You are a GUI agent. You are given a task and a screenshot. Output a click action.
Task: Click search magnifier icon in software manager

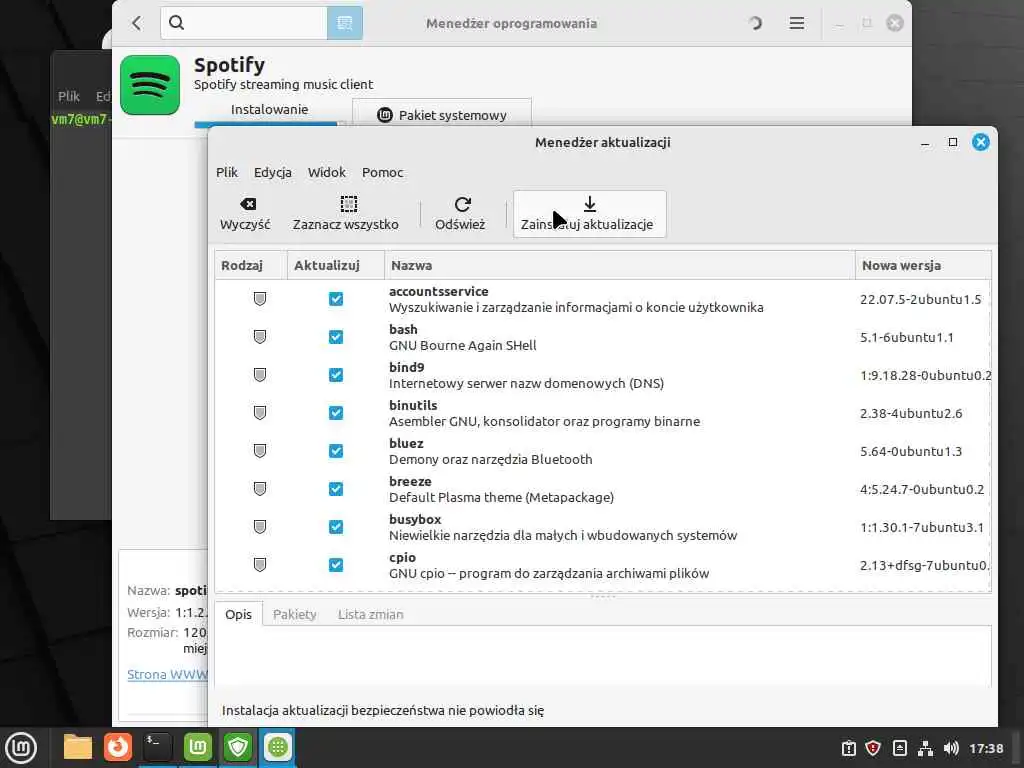pyautogui.click(x=176, y=23)
